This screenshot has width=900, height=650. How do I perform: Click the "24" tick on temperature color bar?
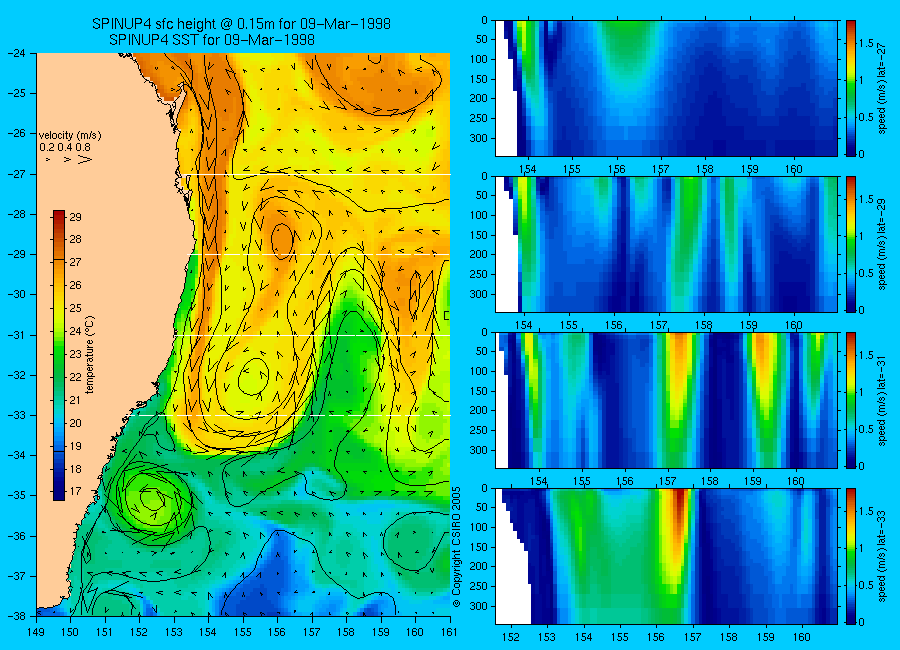(75, 331)
